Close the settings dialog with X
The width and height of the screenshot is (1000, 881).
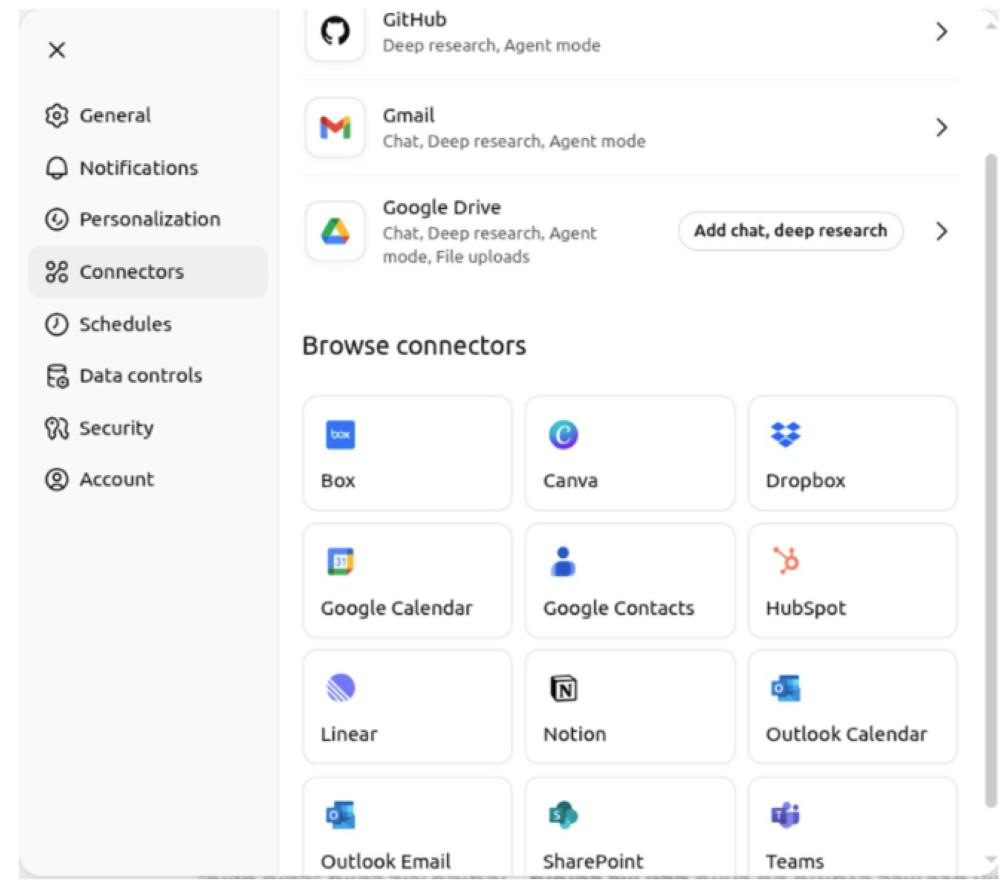pos(57,50)
